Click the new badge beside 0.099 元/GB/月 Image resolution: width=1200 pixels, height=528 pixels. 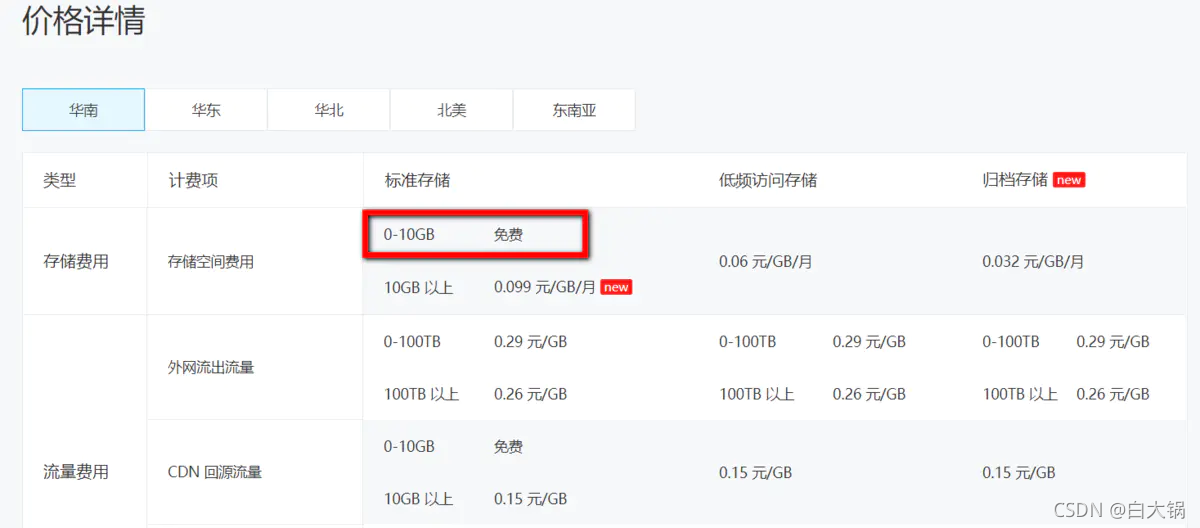616,287
